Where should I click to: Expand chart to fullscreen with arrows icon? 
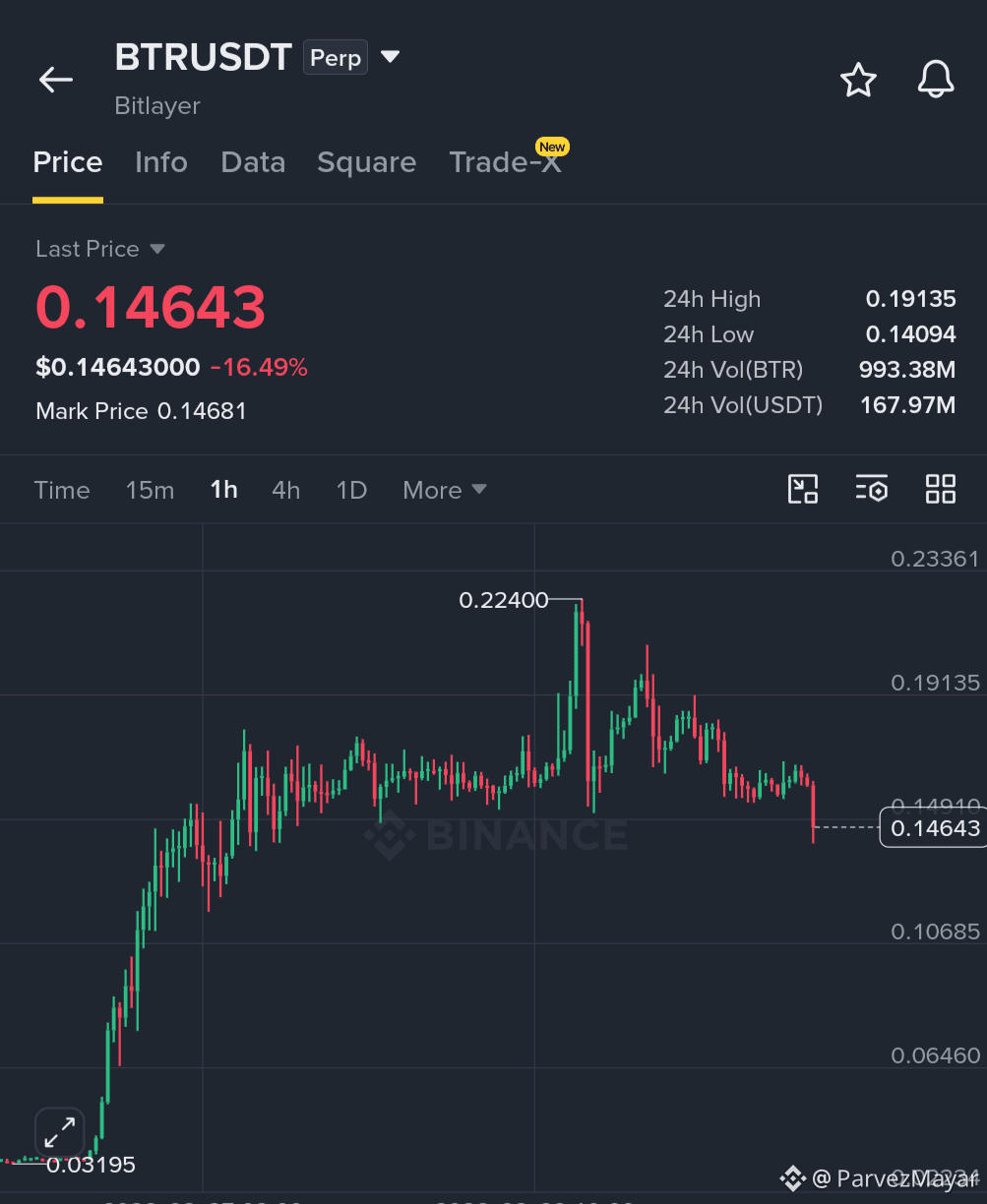click(x=60, y=1133)
